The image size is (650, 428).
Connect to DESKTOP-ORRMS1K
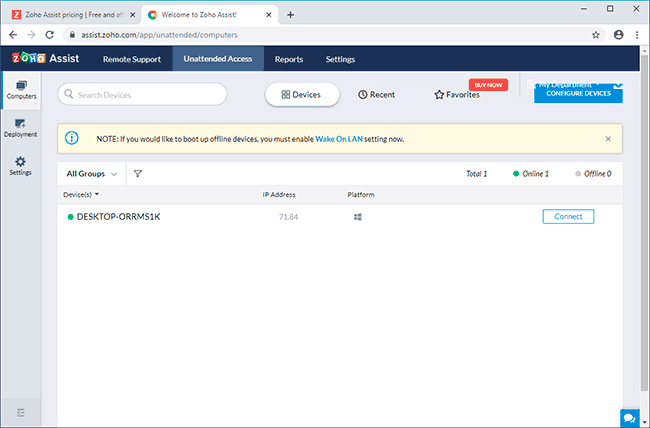pos(568,217)
